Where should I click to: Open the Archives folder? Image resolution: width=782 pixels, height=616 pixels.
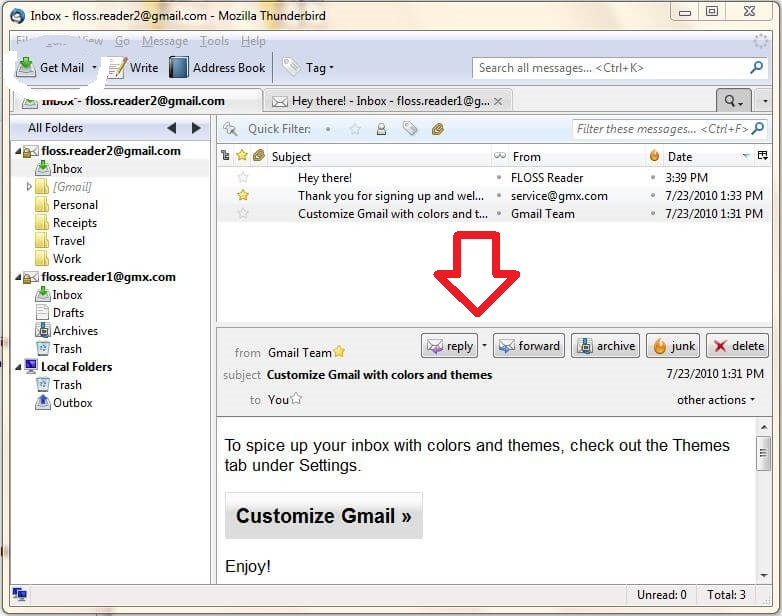66,331
